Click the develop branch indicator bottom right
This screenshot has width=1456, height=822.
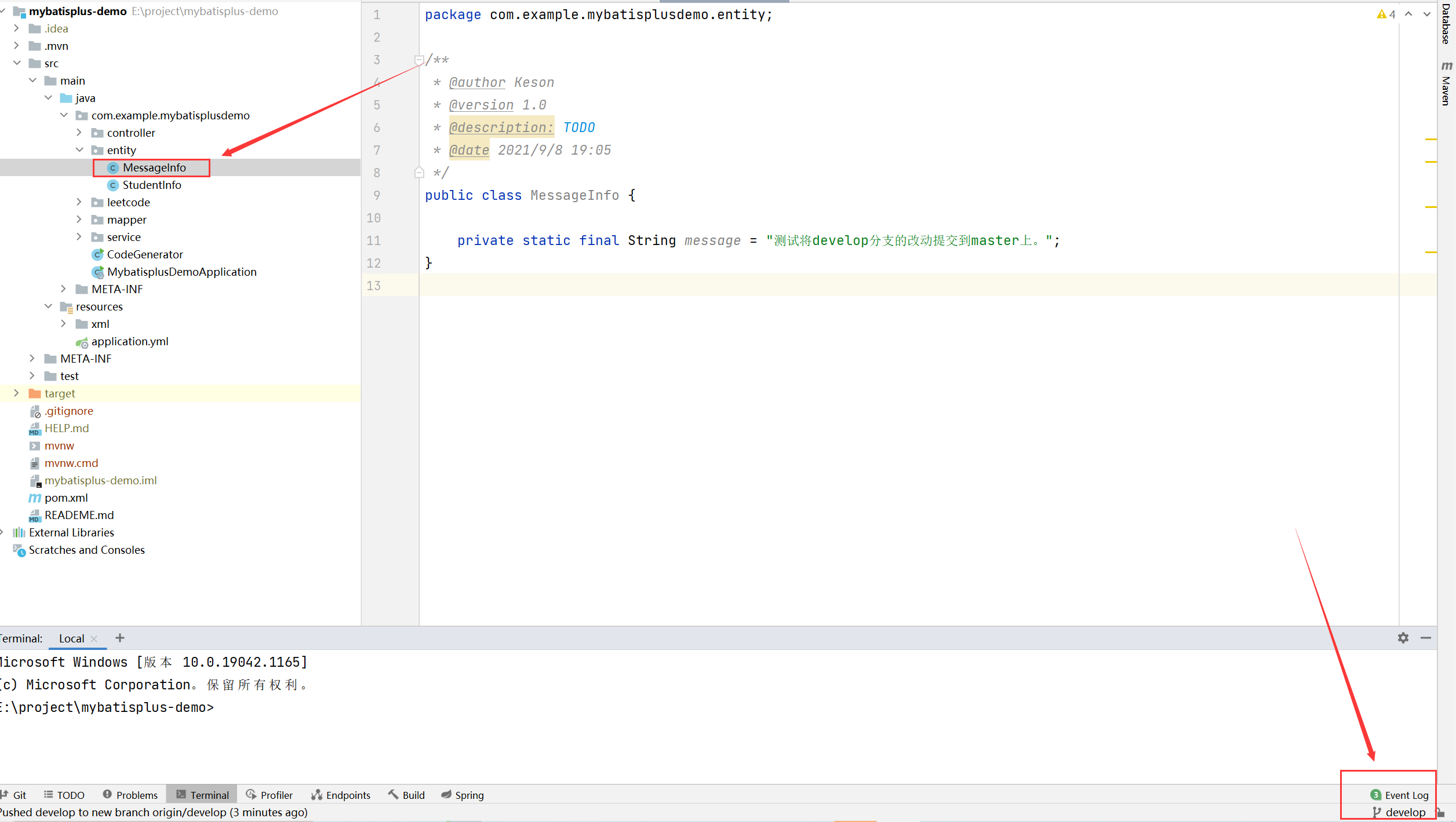(x=1406, y=812)
